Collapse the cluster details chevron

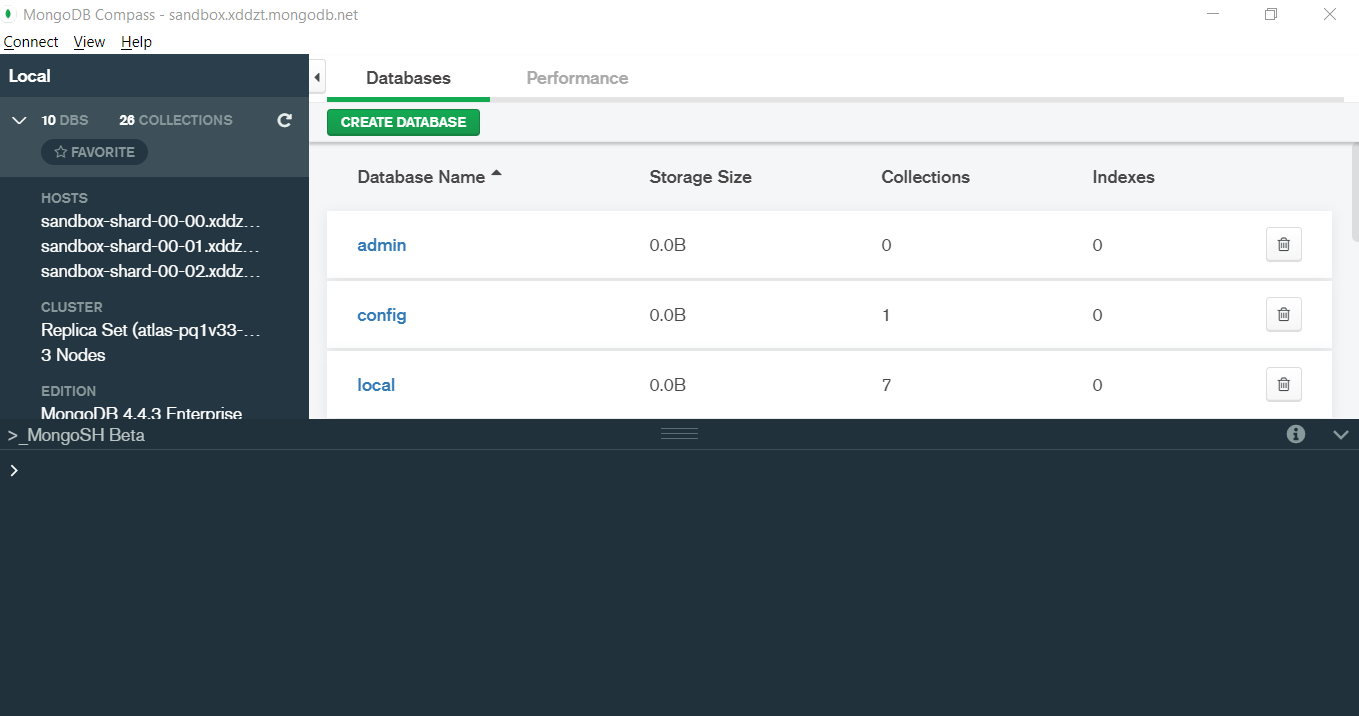18,120
